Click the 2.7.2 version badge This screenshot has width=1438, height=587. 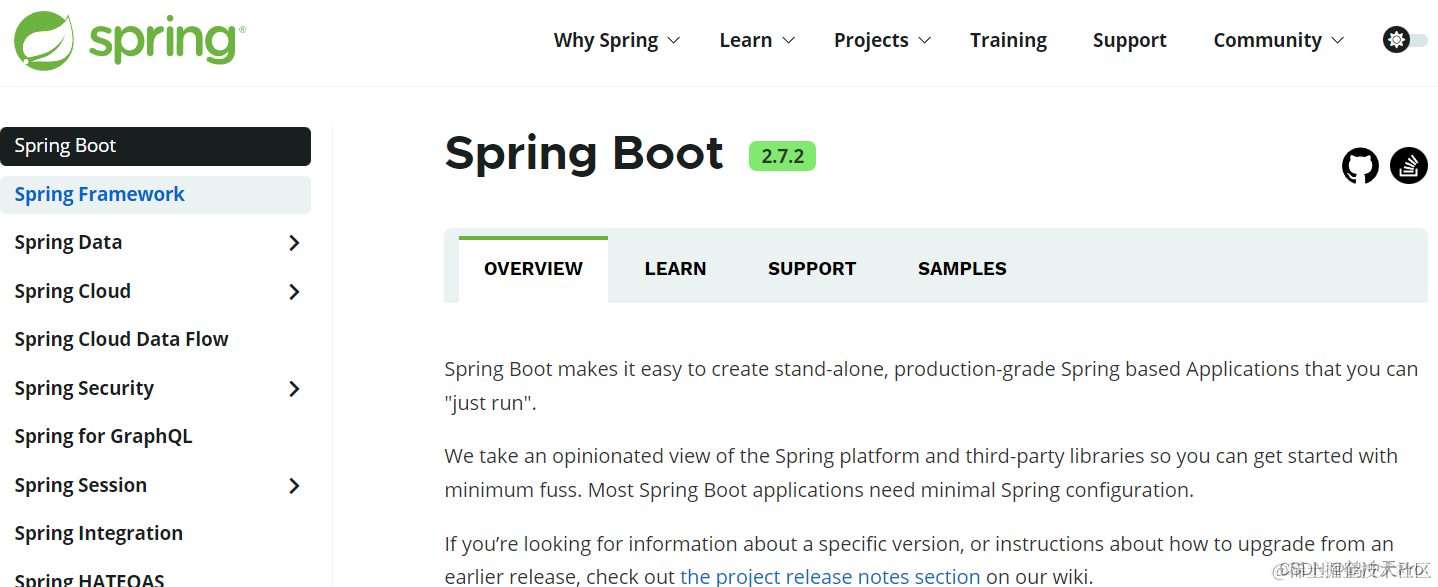[x=782, y=156]
